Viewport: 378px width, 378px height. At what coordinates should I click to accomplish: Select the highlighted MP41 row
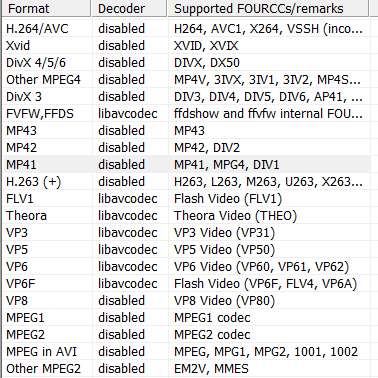[x=186, y=165]
